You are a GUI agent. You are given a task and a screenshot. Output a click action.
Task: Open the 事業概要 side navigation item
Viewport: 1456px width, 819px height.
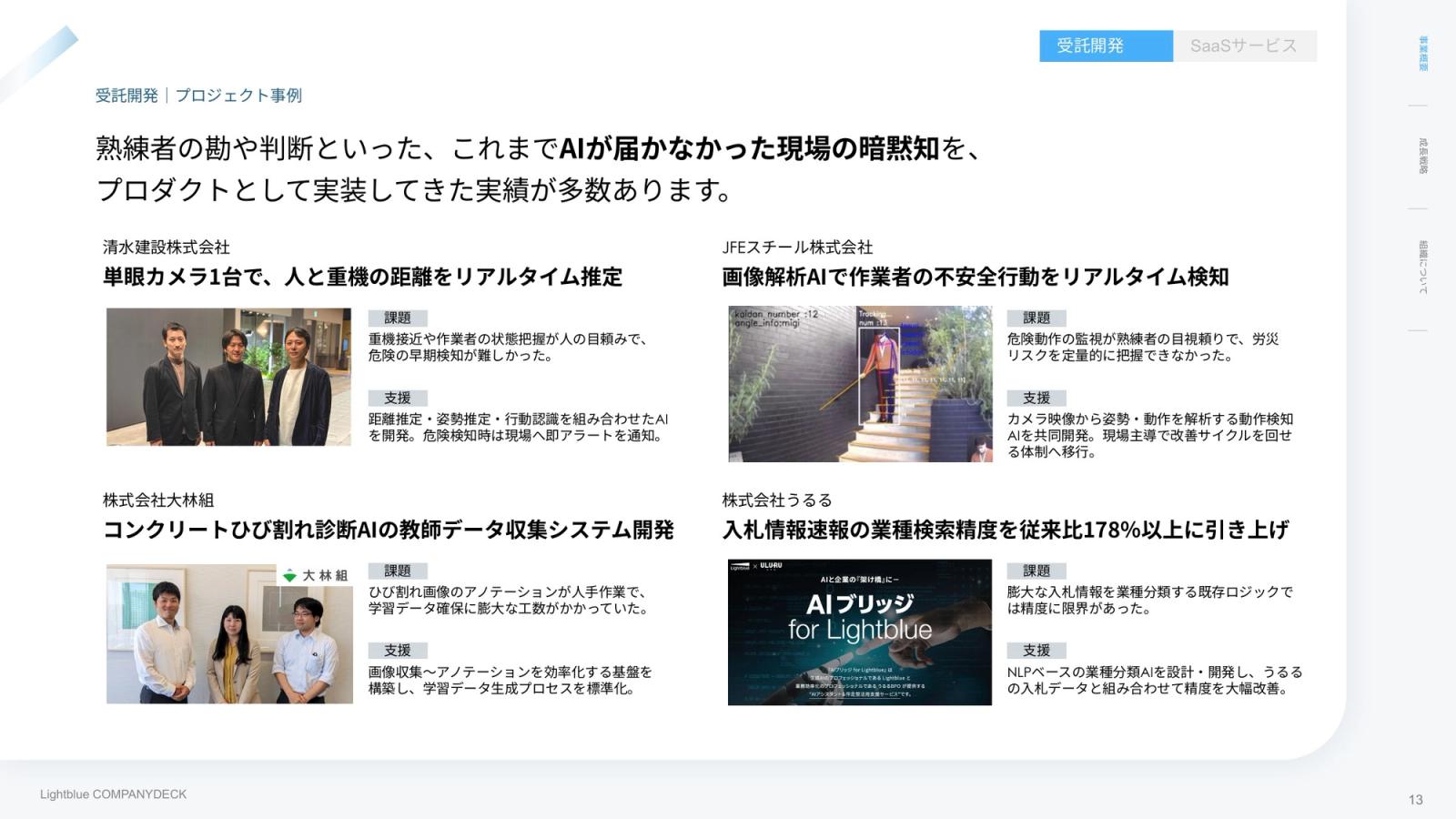[x=1423, y=54]
